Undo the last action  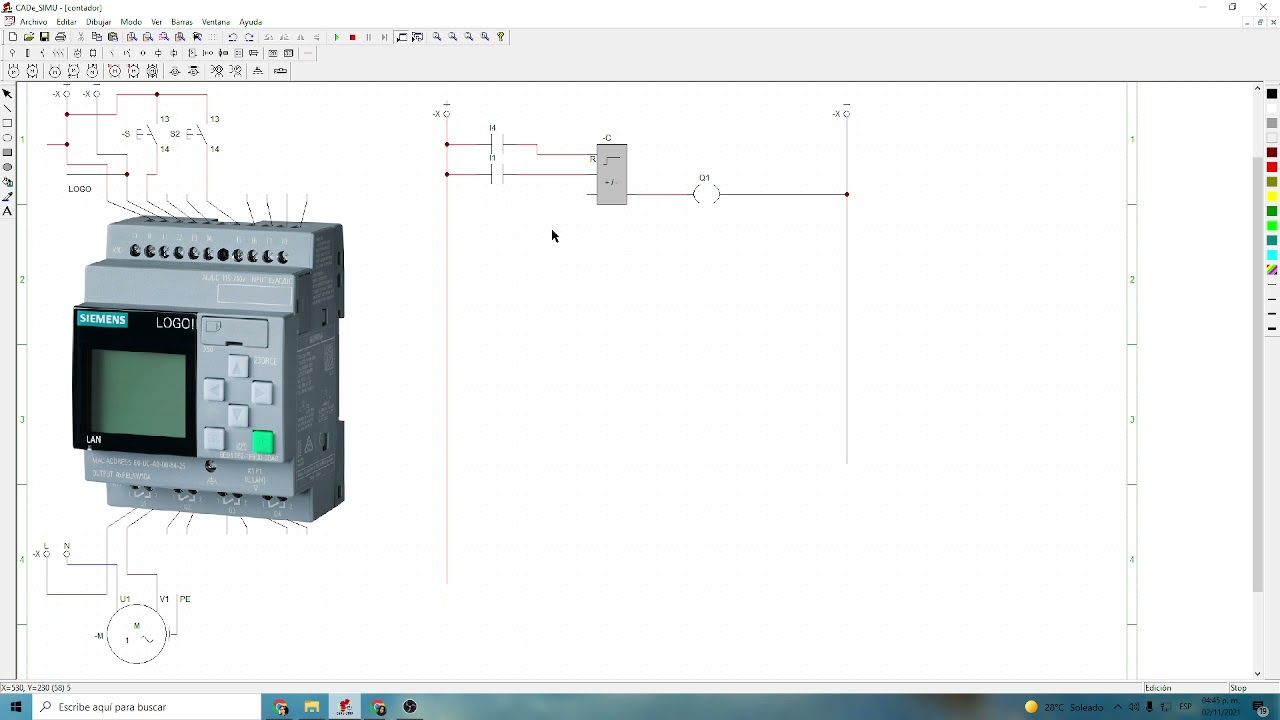point(232,37)
